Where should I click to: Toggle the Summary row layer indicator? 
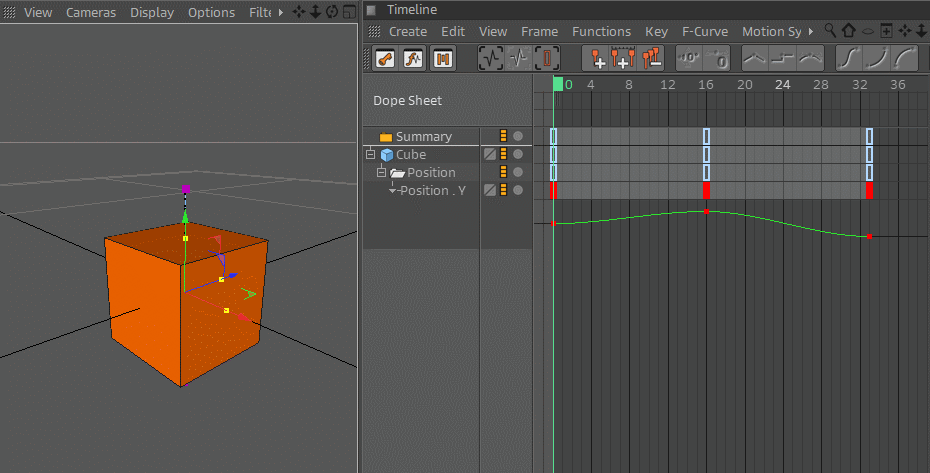click(504, 136)
